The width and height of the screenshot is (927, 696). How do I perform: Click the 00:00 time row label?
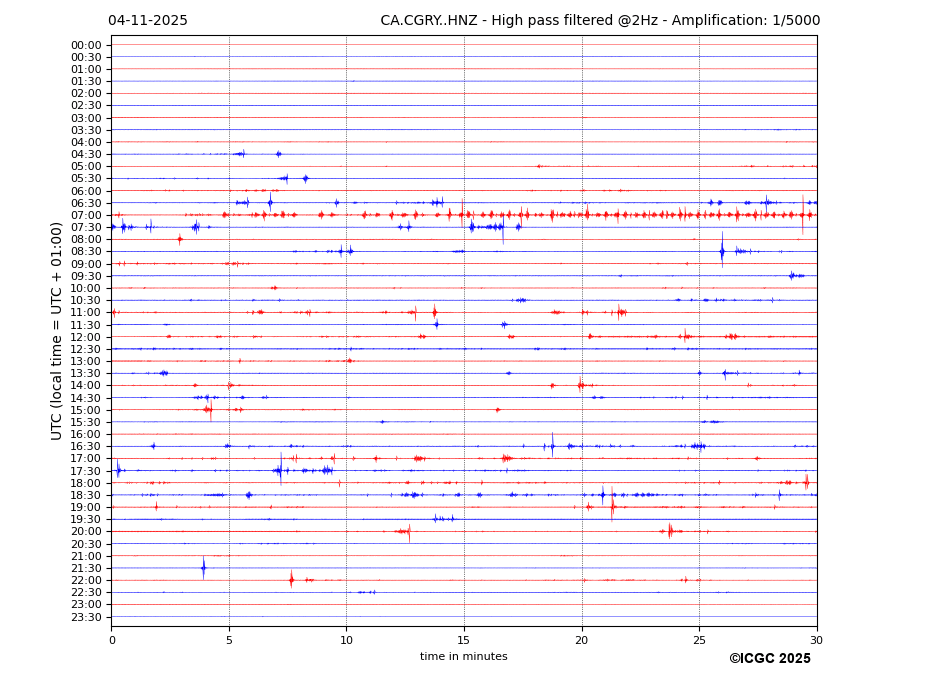pyautogui.click(x=86, y=45)
